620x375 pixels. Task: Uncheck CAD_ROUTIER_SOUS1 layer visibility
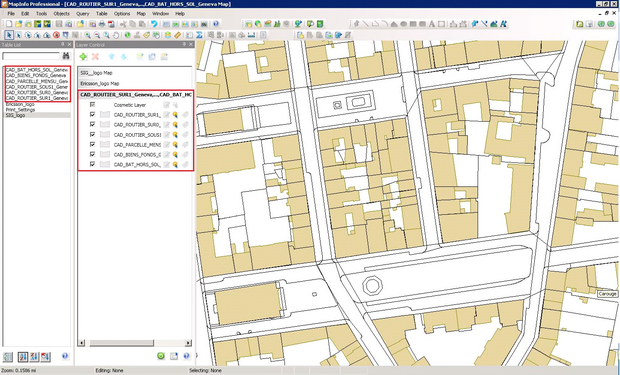(x=93, y=134)
